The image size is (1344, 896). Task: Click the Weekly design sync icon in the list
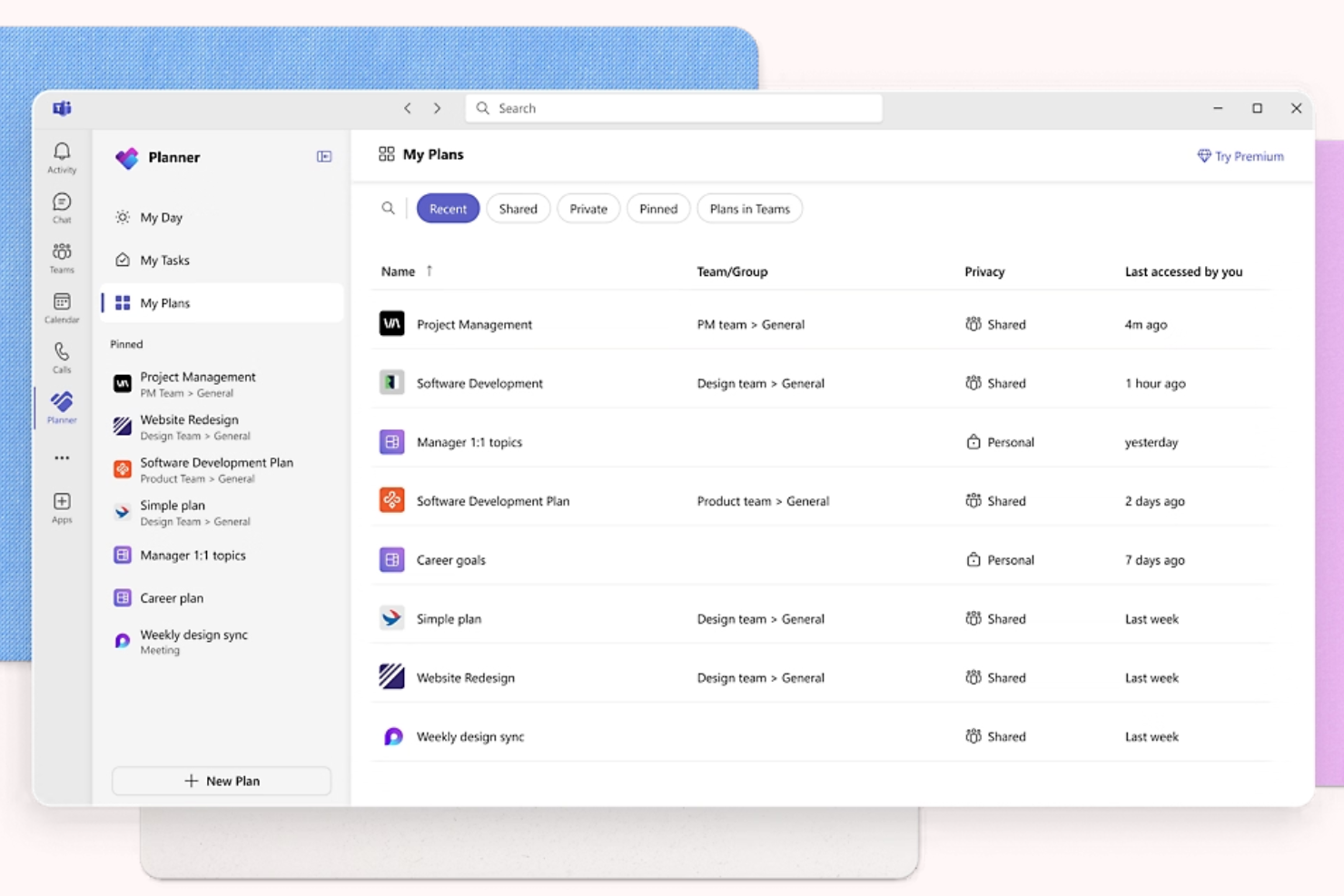pos(391,736)
